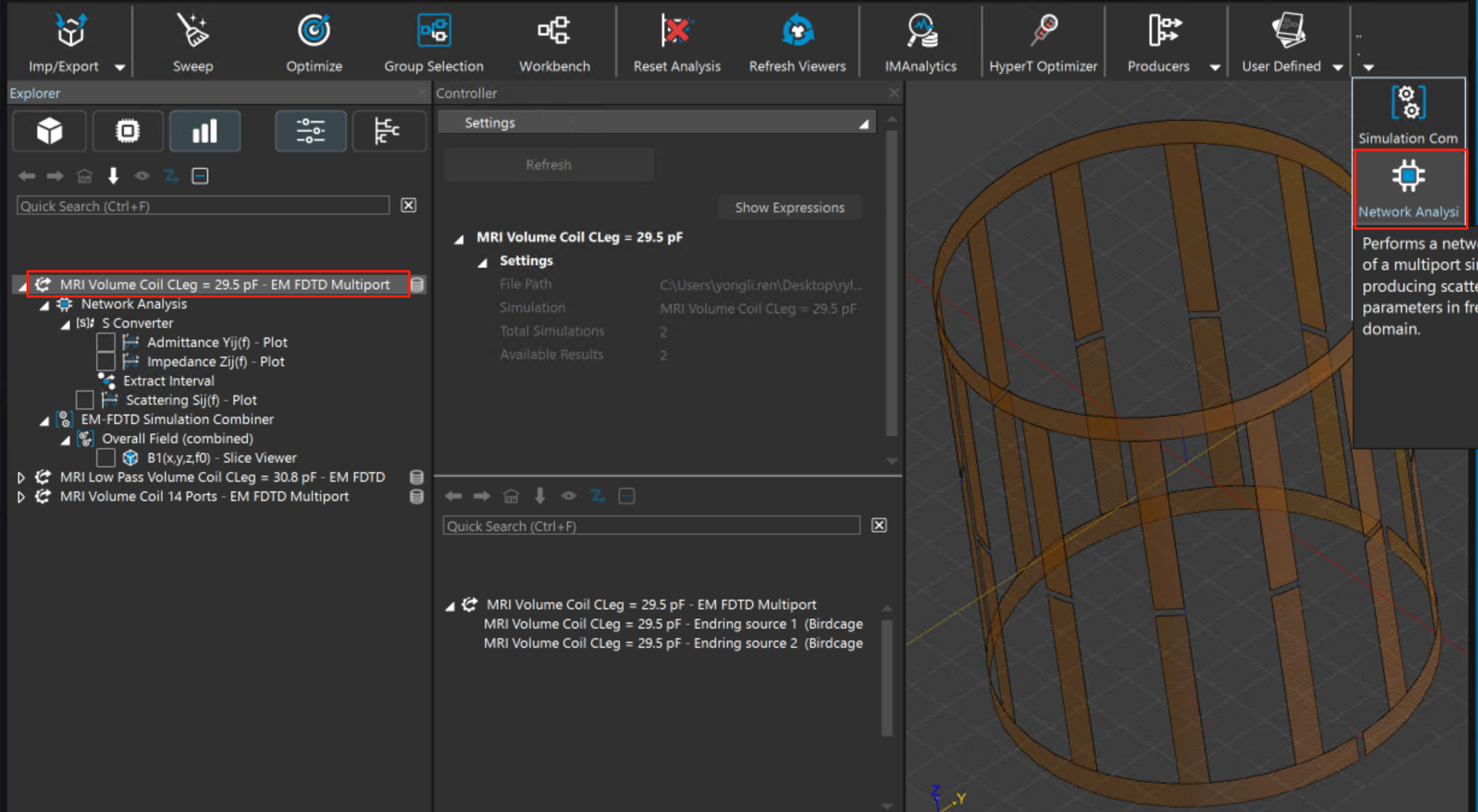The image size is (1478, 812).
Task: Enable Scattering Sij(f) Plot checkbox
Action: [85, 400]
